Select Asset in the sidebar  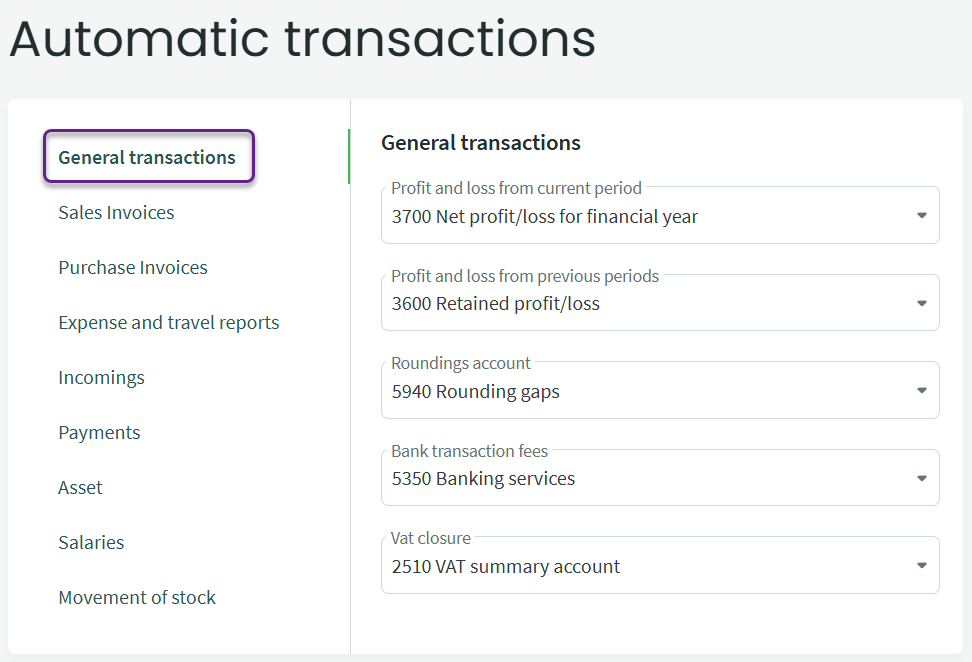80,487
